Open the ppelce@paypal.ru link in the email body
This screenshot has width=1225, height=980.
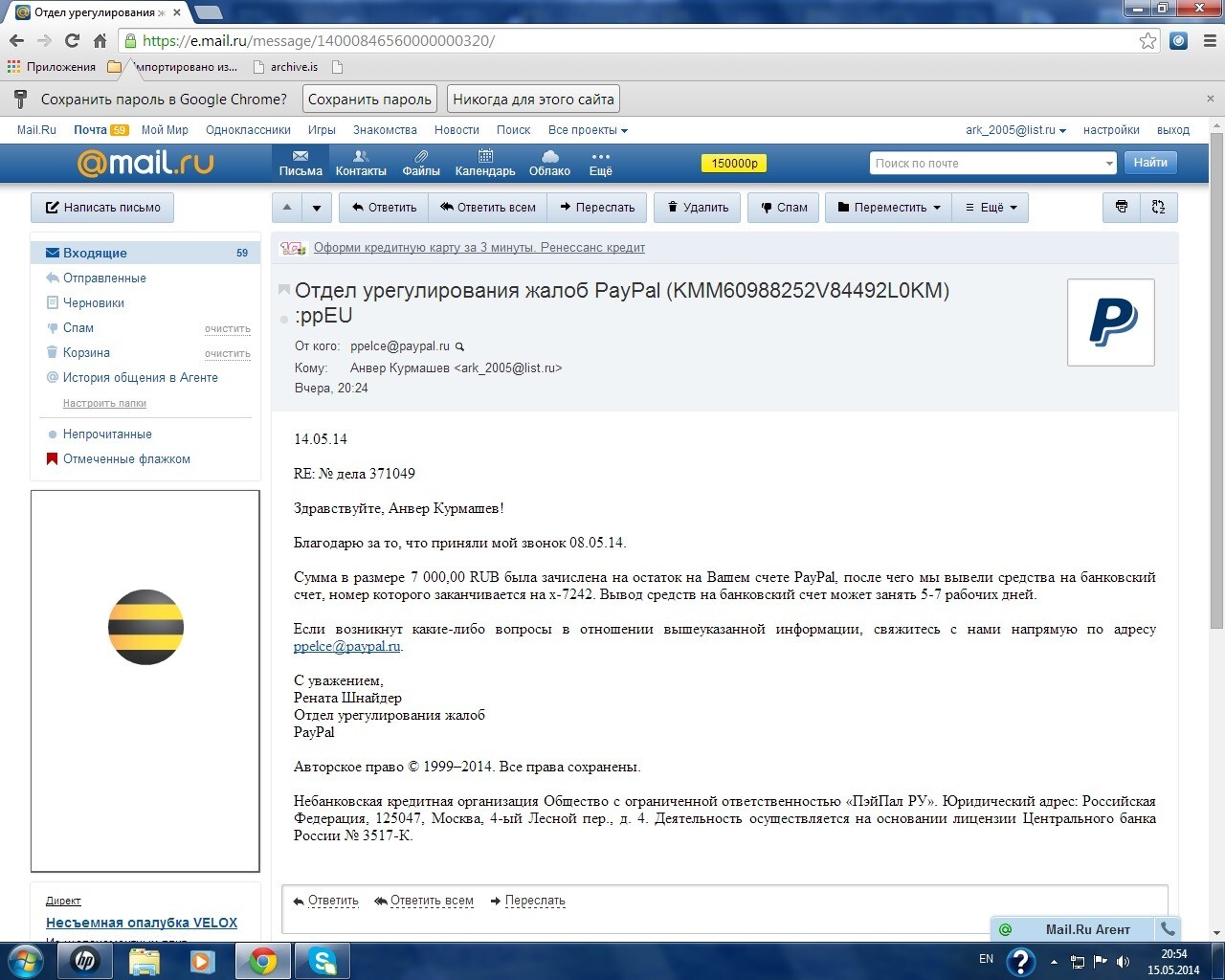coord(346,646)
